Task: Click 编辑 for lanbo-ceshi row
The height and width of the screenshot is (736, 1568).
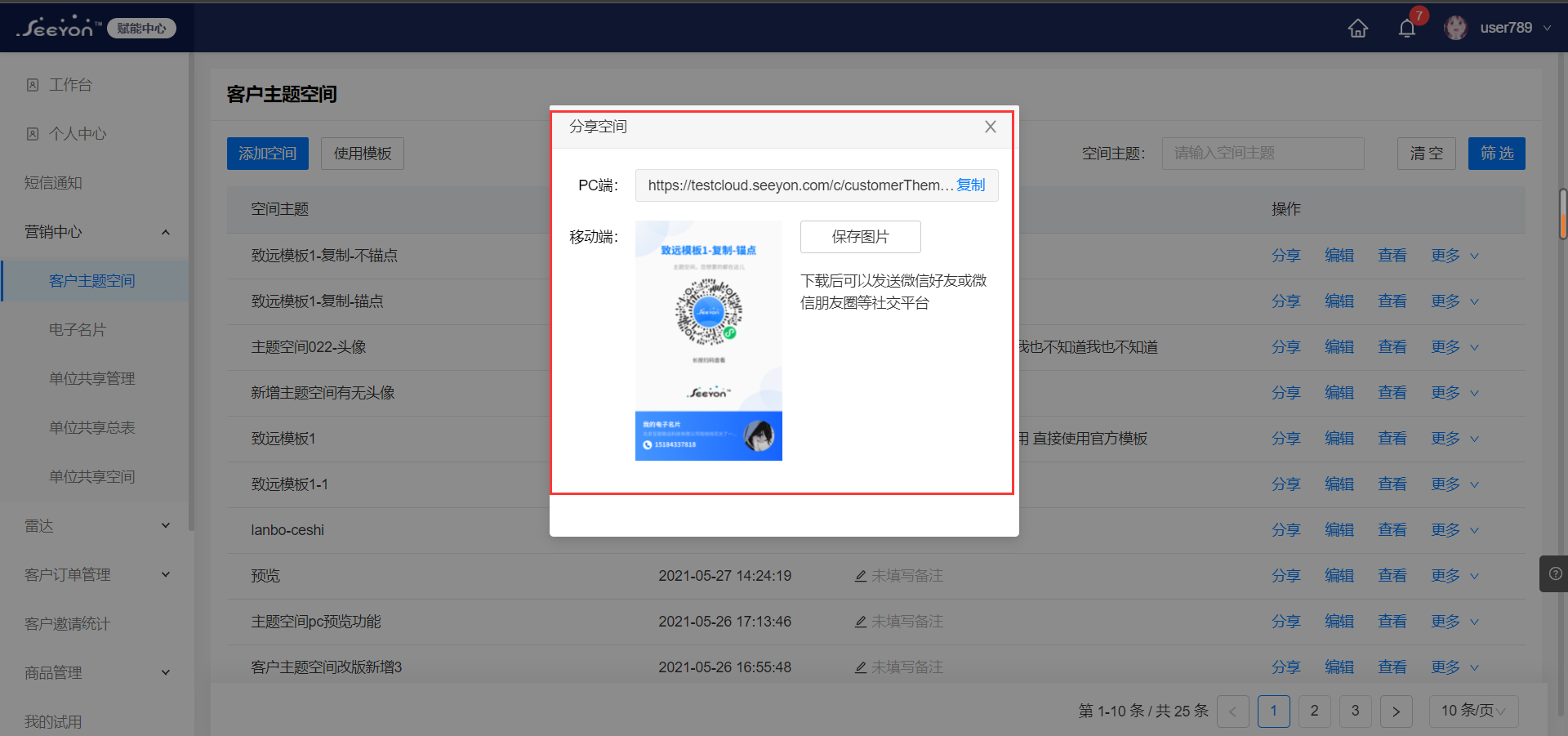Action: coord(1339,530)
